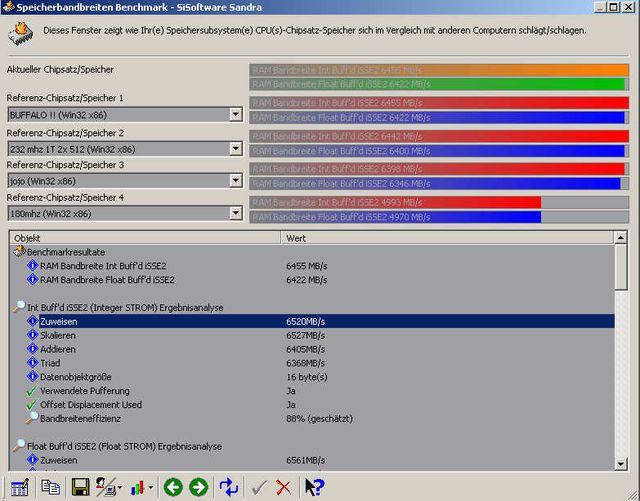Open the options table editor icon
Viewport: 640px width, 501px height.
20,487
